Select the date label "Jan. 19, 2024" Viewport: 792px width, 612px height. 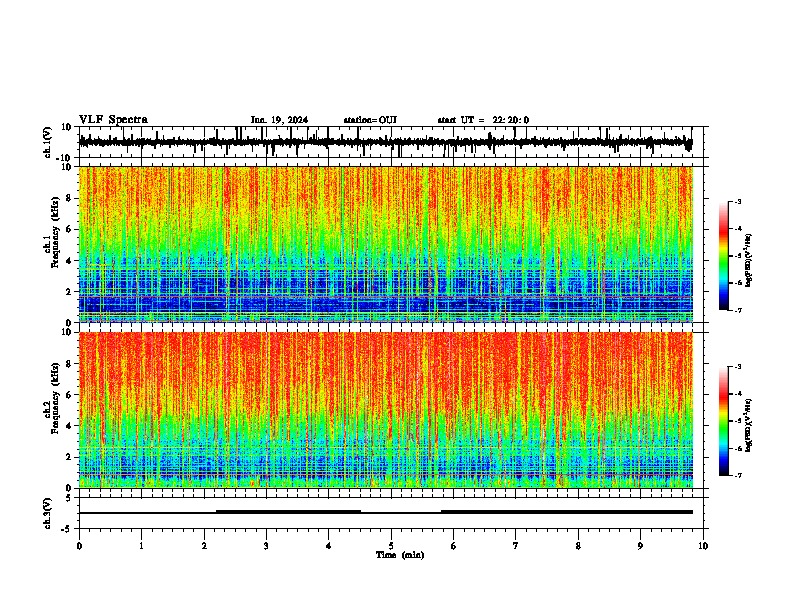click(279, 120)
